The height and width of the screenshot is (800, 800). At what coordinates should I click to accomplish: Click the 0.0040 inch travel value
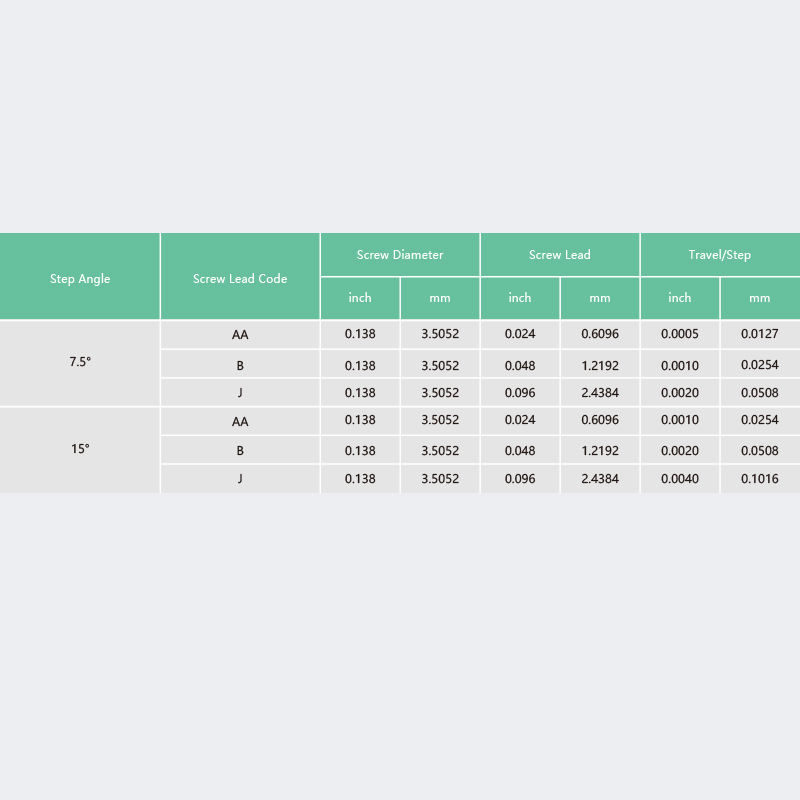(680, 479)
